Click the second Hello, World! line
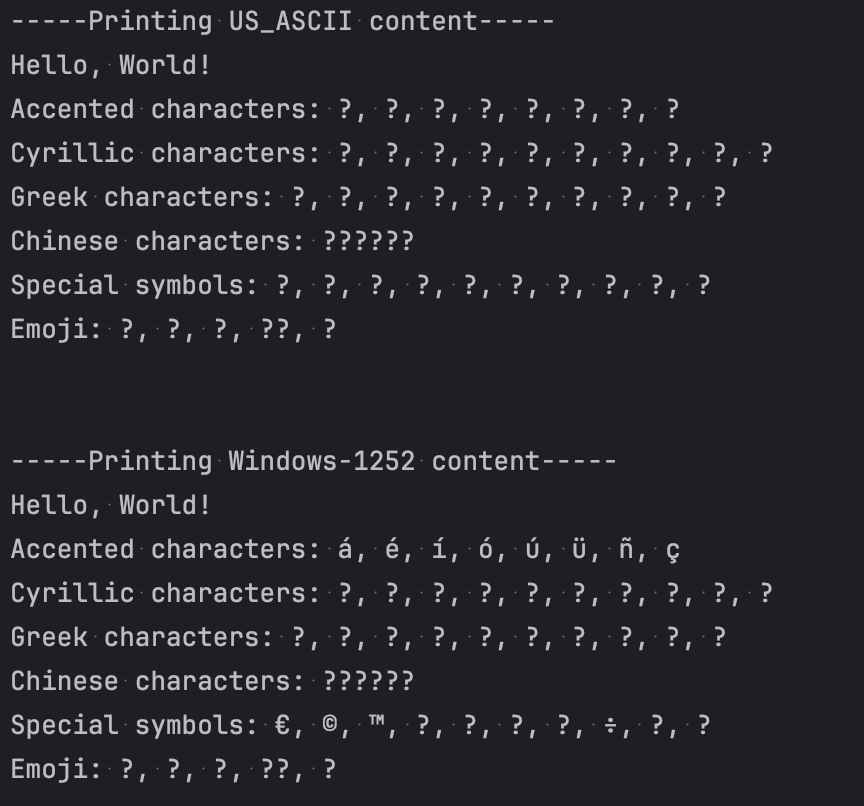The image size is (864, 806). (111, 505)
